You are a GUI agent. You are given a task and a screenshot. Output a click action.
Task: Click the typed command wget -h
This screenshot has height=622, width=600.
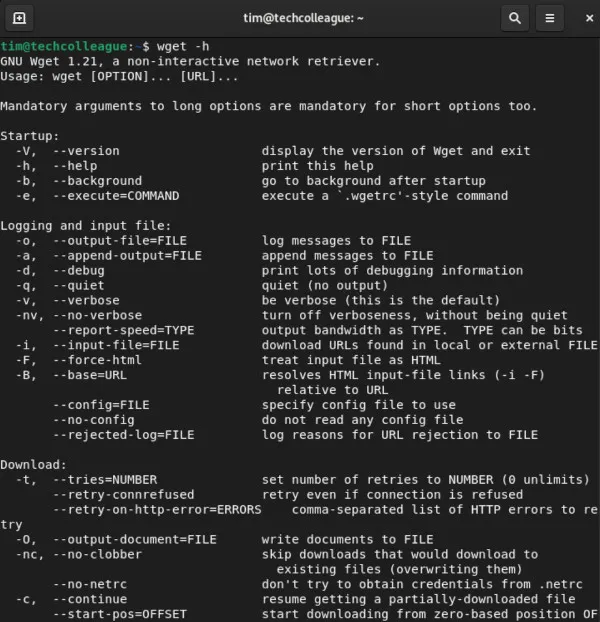tap(183, 46)
